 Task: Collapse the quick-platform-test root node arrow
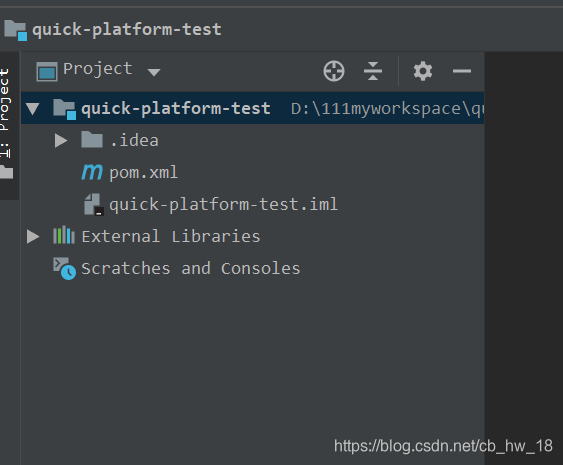[x=33, y=108]
